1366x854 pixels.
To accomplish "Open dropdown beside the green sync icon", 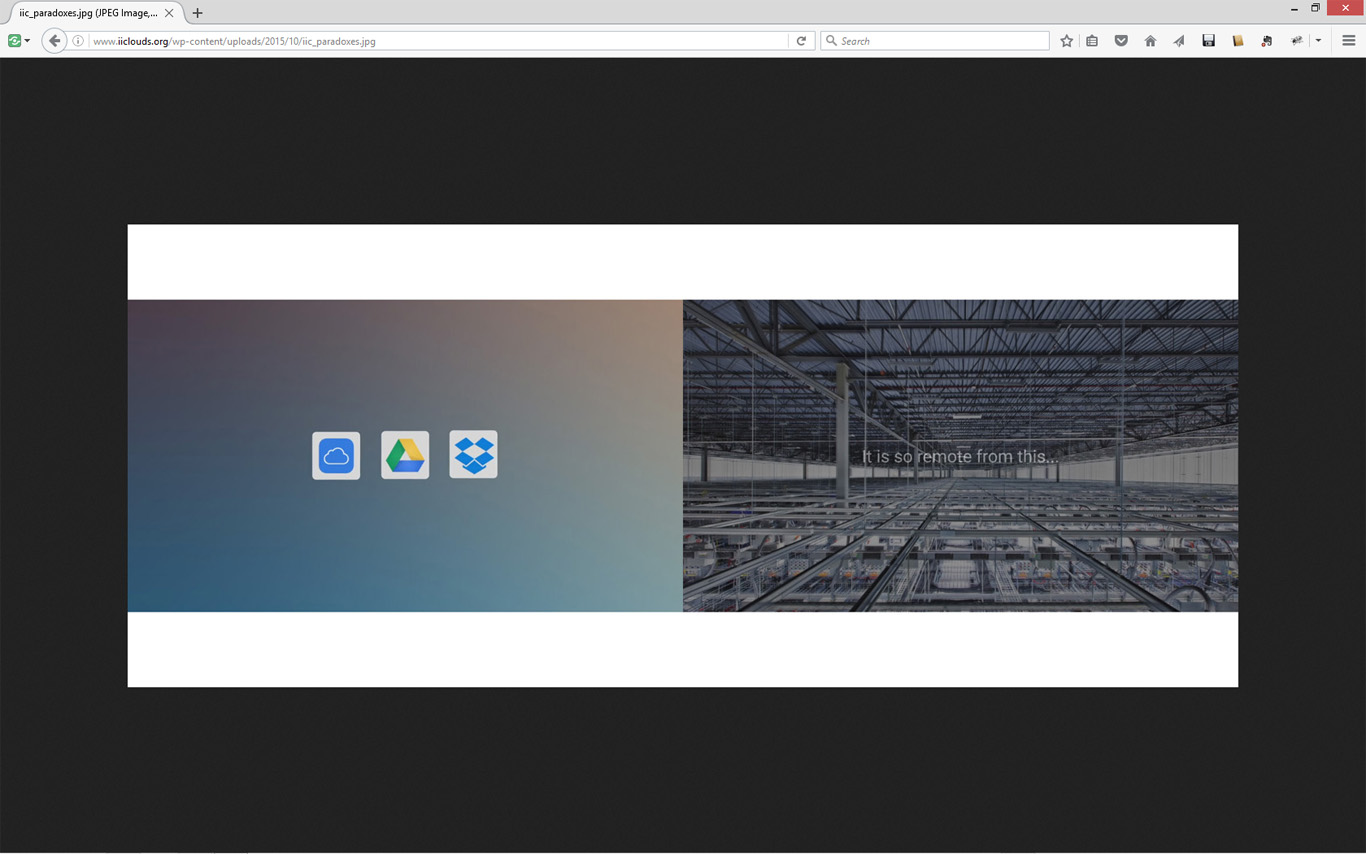I will (x=27, y=41).
